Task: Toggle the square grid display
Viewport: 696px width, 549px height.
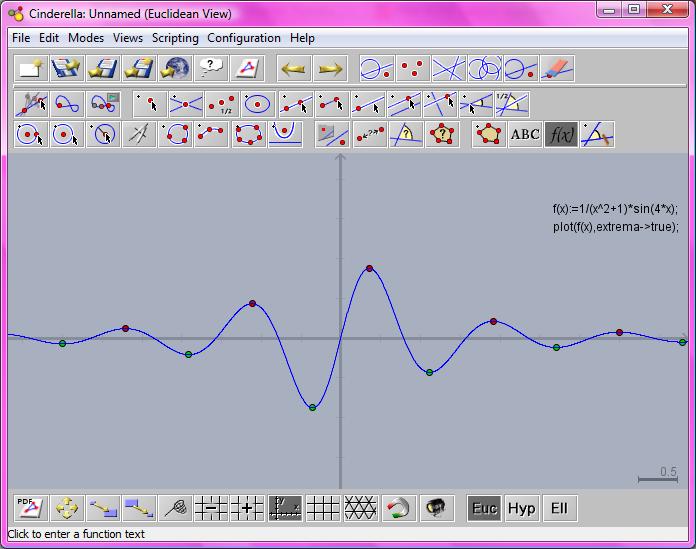Action: coord(322,508)
